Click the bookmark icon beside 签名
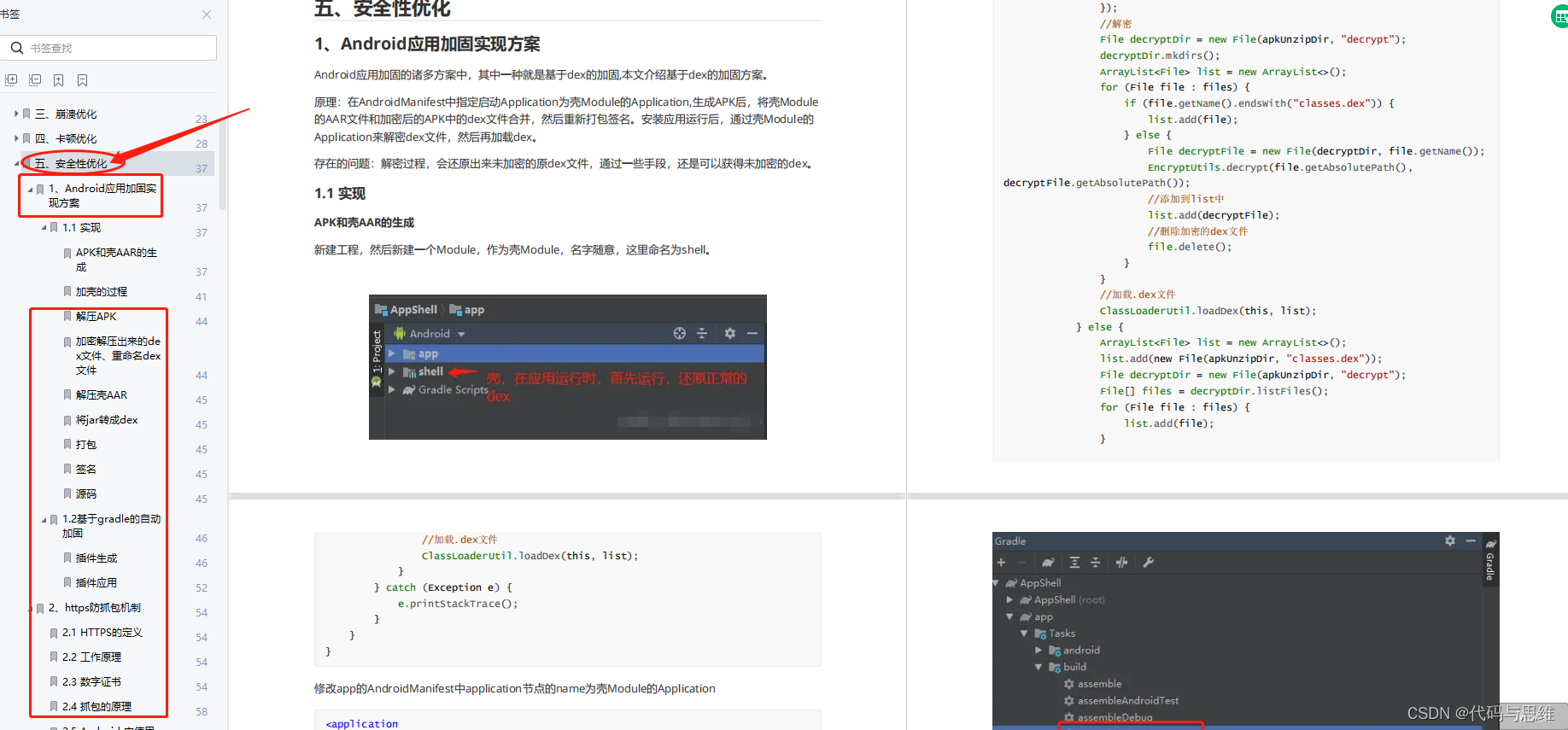Screen dimensions: 1568x730 click(67, 469)
